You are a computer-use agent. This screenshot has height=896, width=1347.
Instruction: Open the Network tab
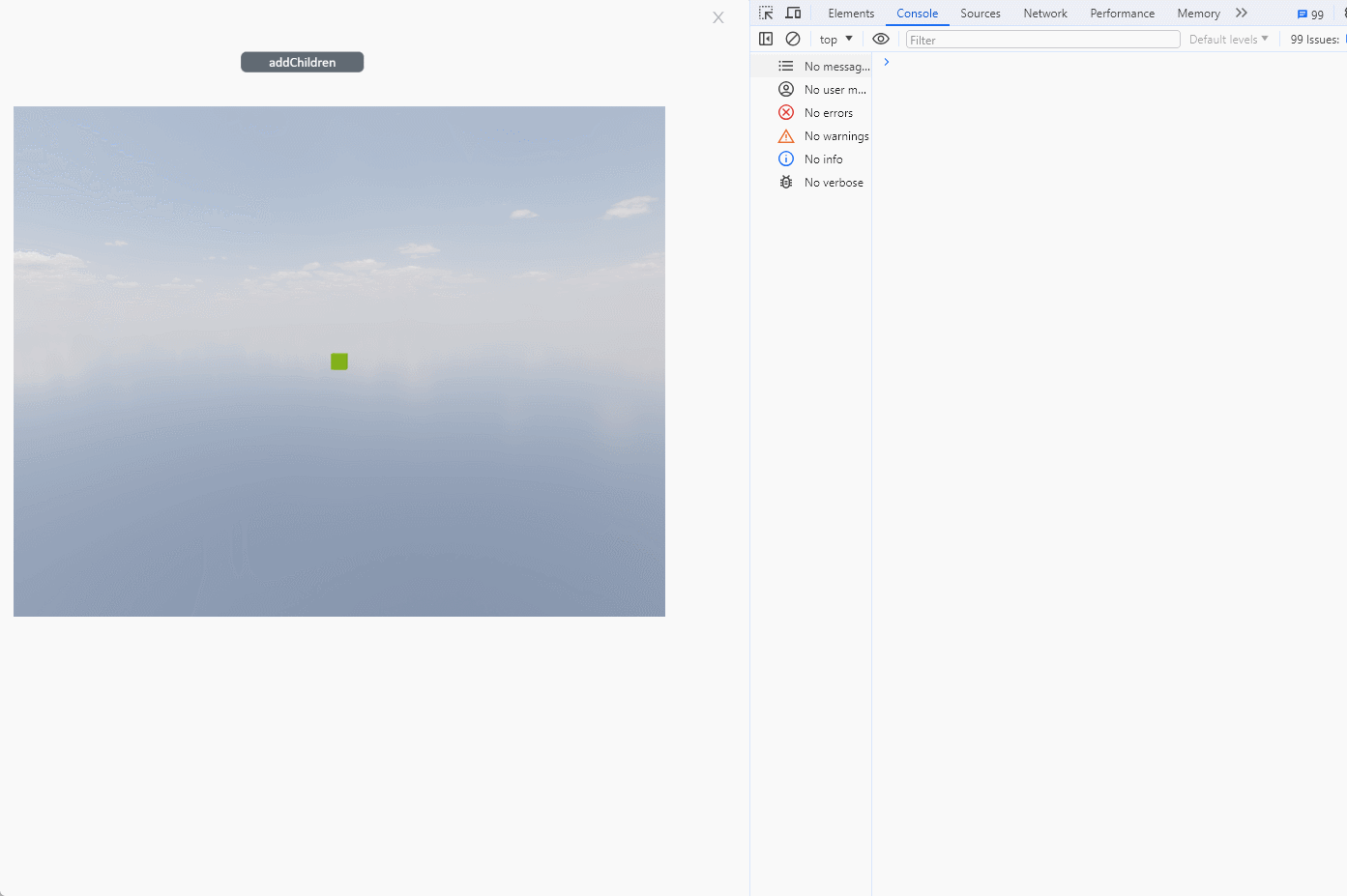click(x=1045, y=14)
